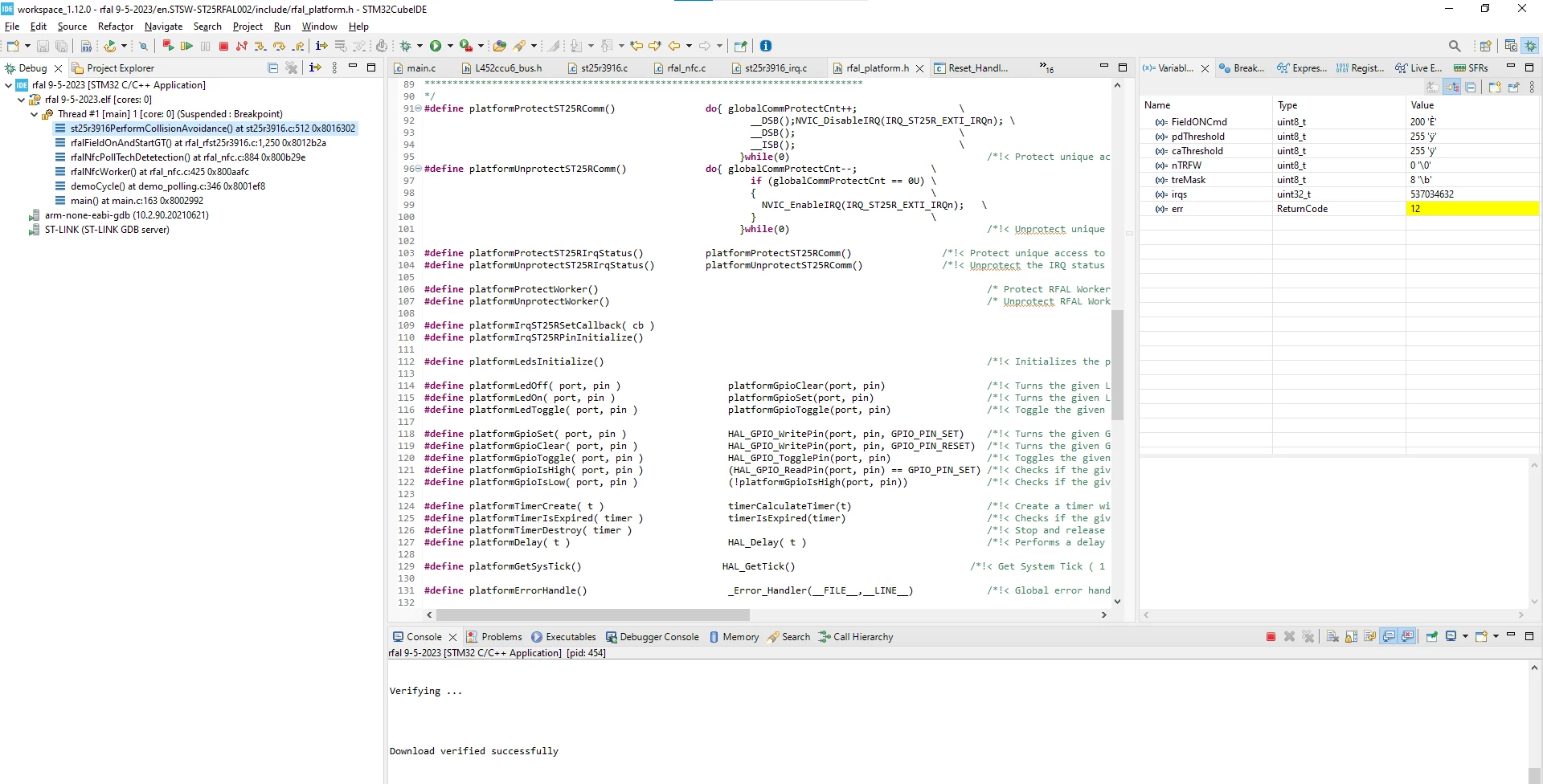This screenshot has width=1543, height=784.
Task: Toggle Show Console When Standard Out Changes
Action: point(1389,636)
